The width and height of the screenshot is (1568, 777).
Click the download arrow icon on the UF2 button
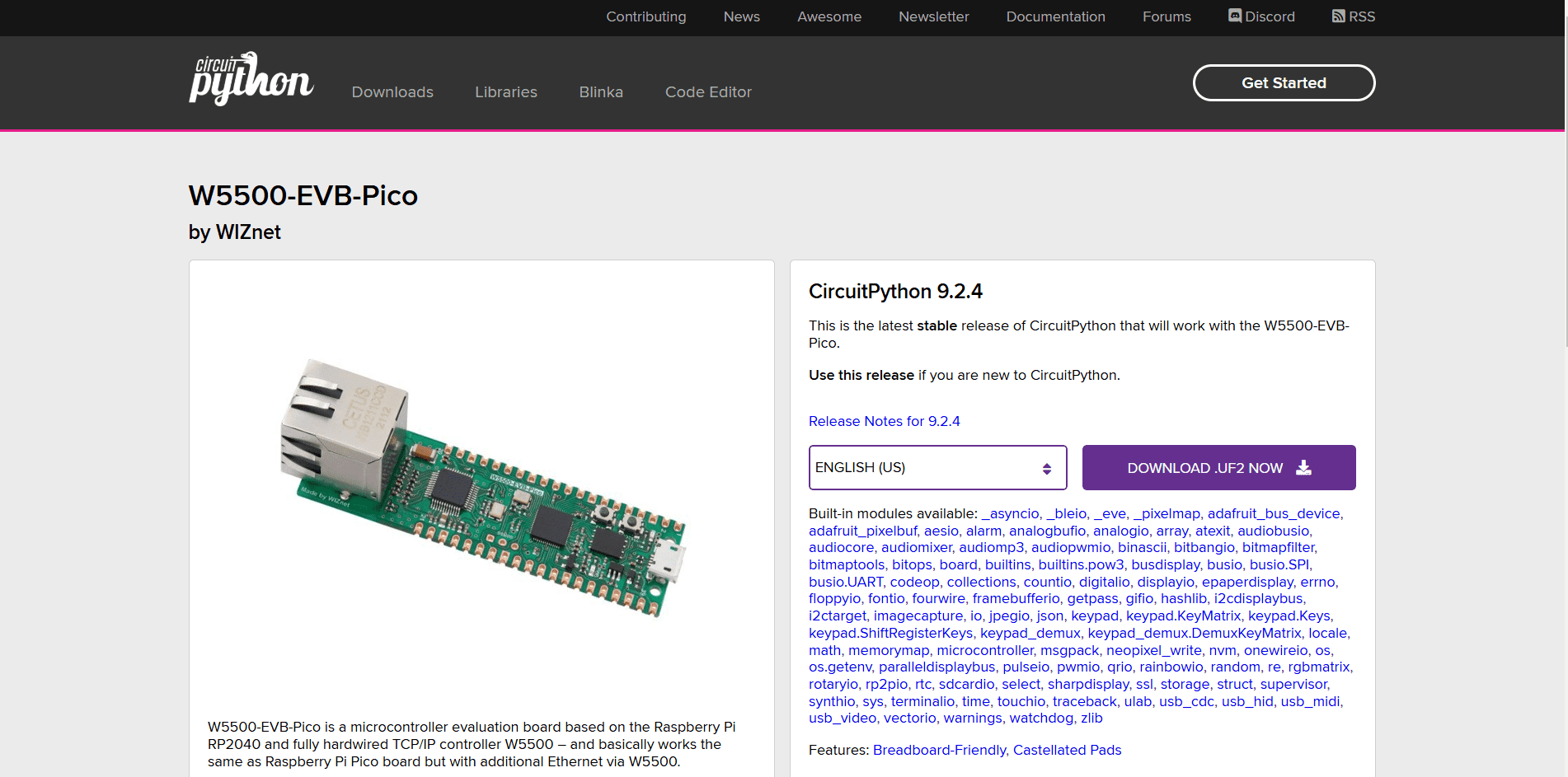point(1303,468)
